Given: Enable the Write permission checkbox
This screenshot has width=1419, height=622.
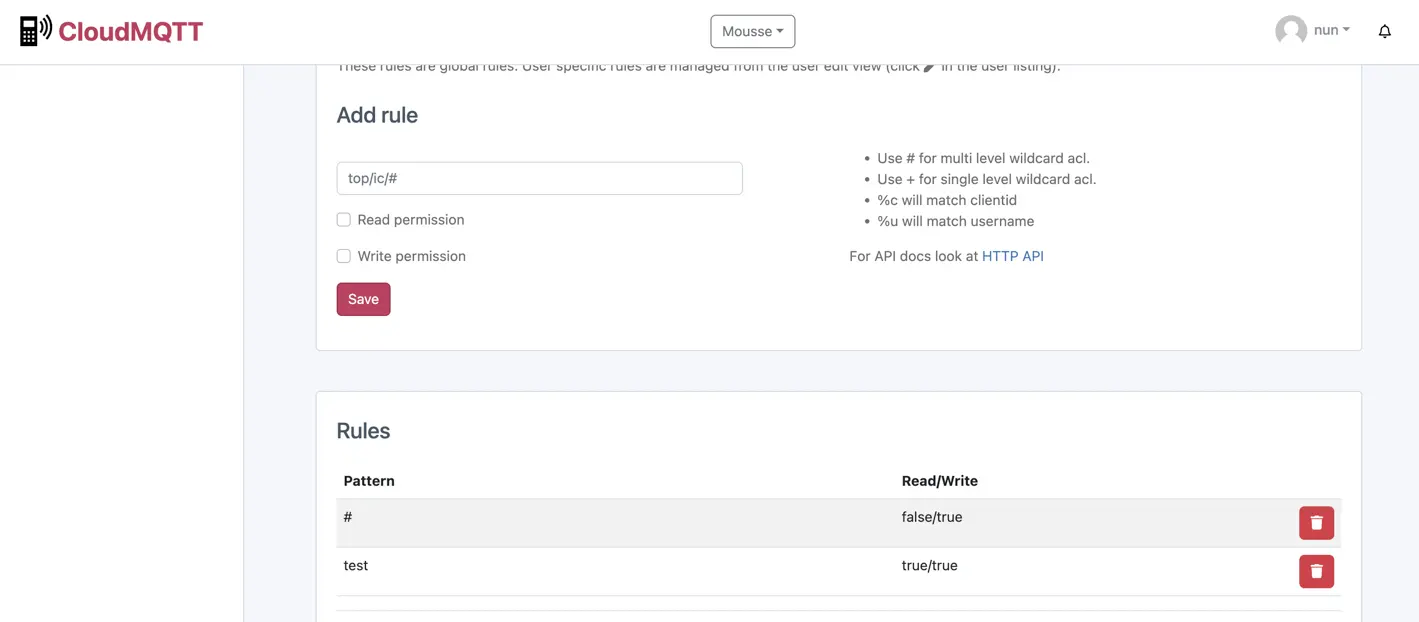Looking at the screenshot, I should 343,255.
